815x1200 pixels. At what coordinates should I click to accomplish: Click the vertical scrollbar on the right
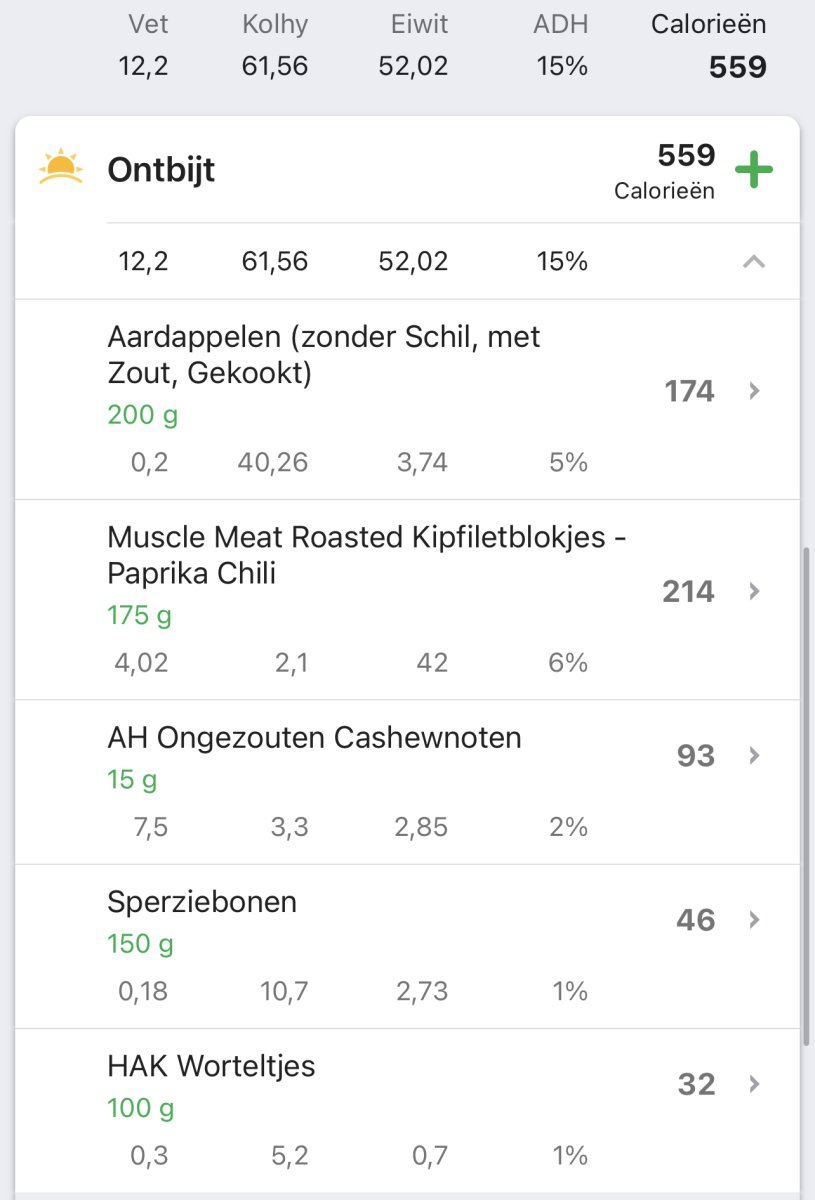click(807, 795)
